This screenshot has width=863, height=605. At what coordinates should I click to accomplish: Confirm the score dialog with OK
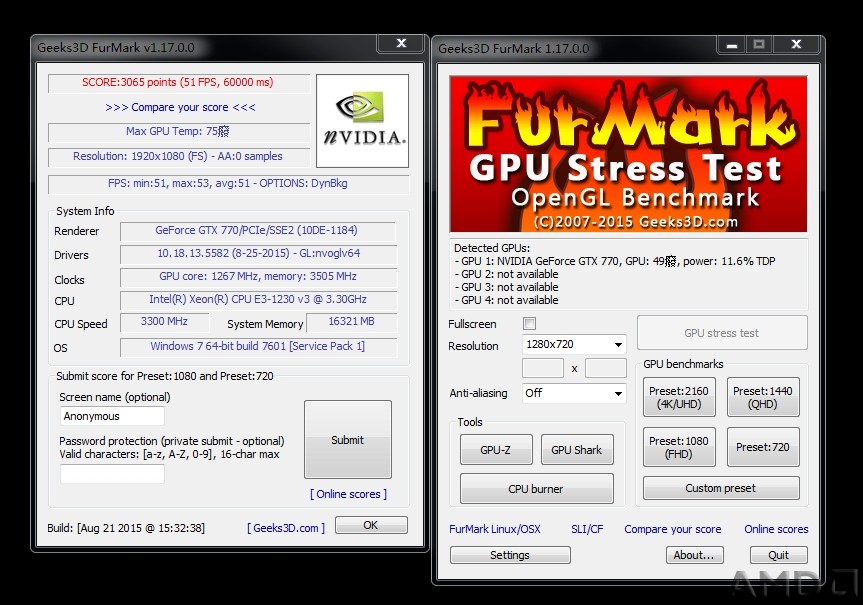click(x=371, y=525)
